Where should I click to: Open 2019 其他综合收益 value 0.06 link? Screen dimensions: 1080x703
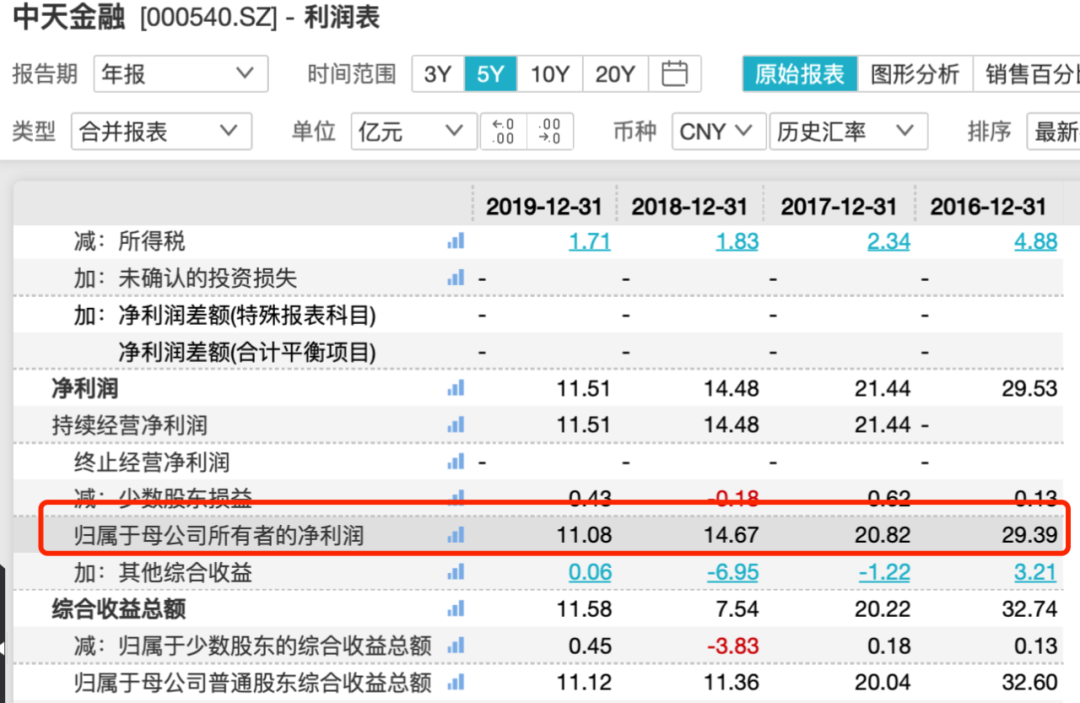(x=590, y=572)
